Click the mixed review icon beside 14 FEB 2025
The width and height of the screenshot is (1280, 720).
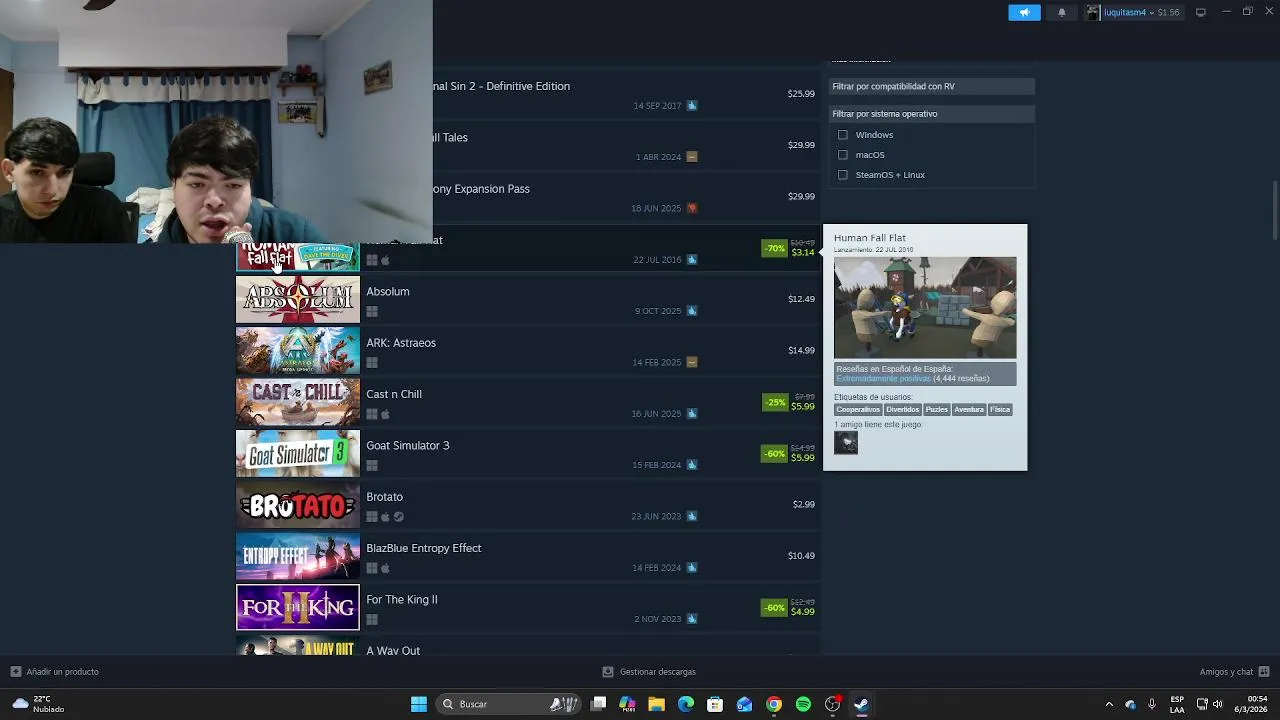pos(692,362)
